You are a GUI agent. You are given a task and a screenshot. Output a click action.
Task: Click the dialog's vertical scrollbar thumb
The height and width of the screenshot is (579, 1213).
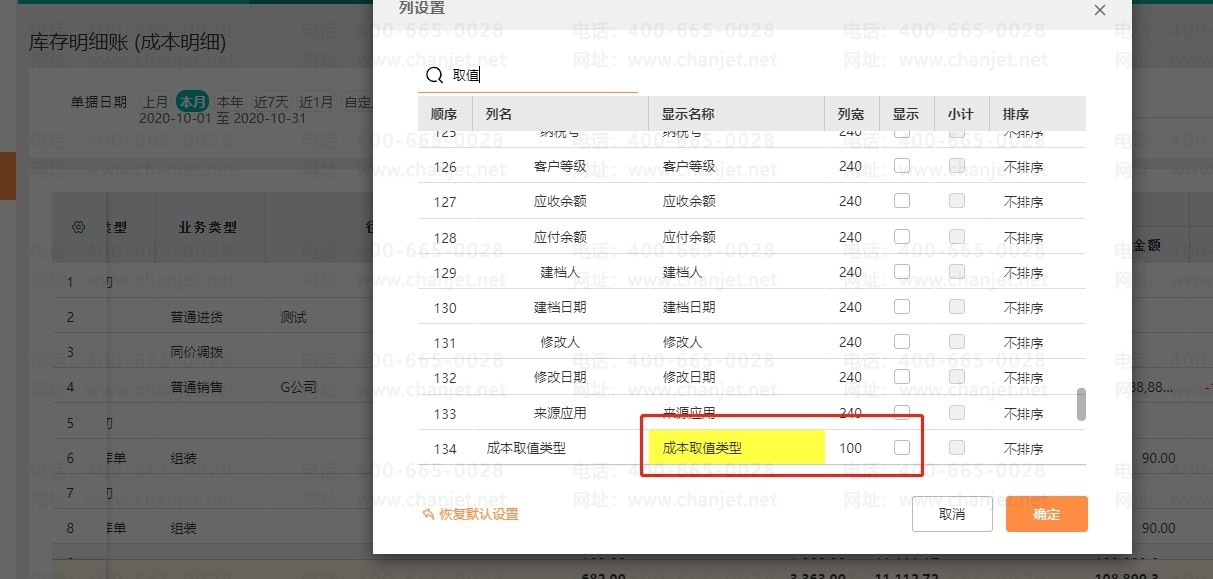(x=1081, y=404)
